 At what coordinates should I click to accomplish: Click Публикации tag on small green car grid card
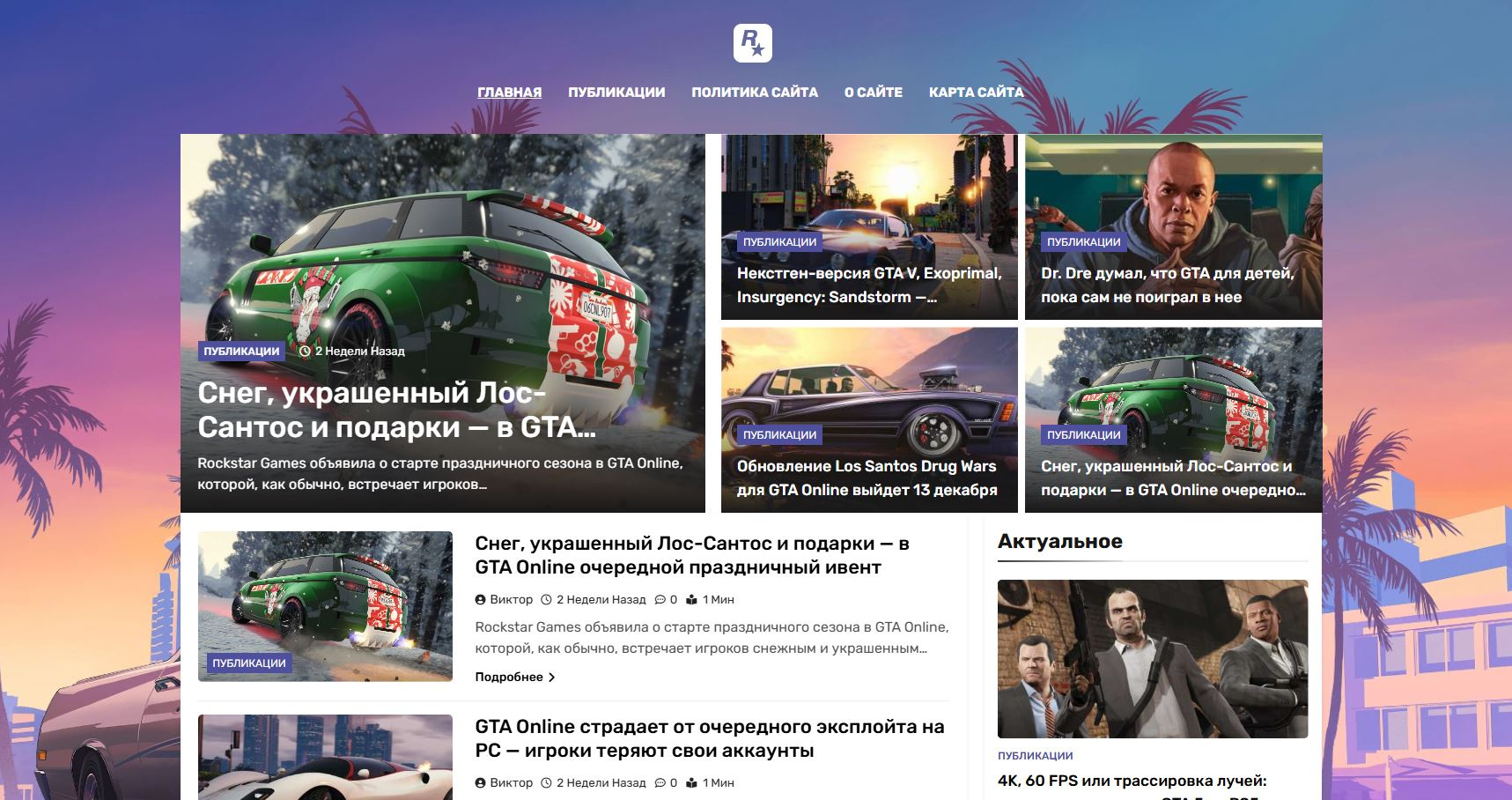(1084, 434)
